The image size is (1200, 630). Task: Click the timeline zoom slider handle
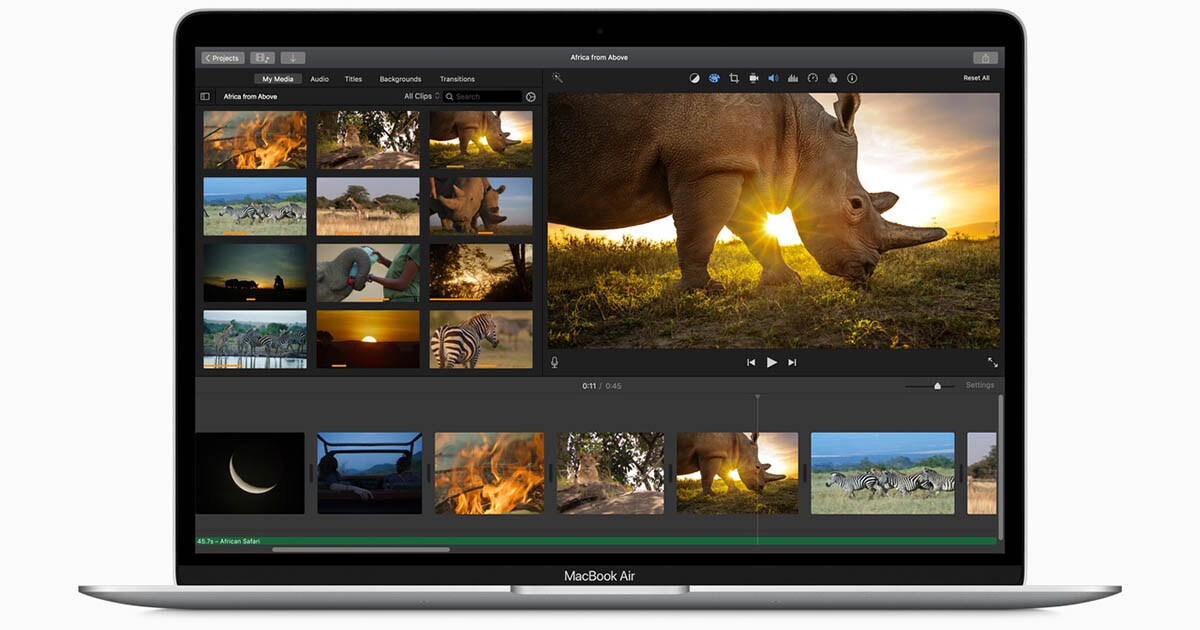937,385
